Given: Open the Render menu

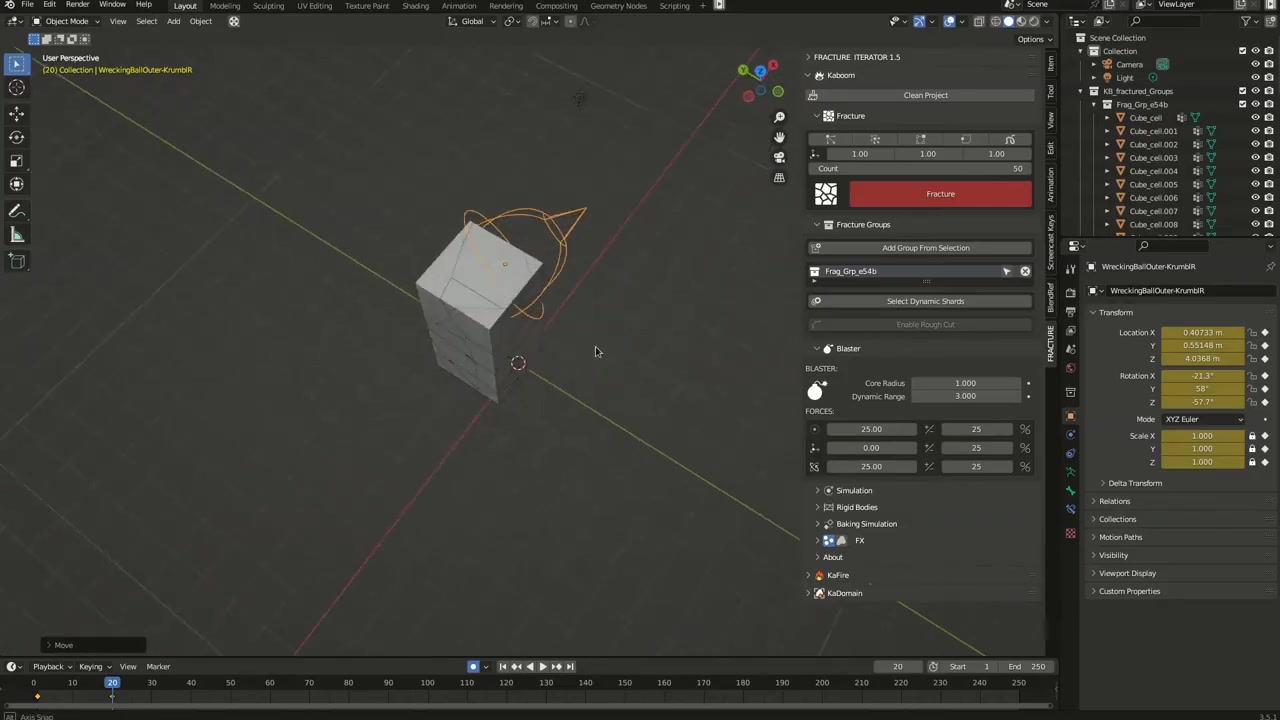Looking at the screenshot, I should [77, 5].
